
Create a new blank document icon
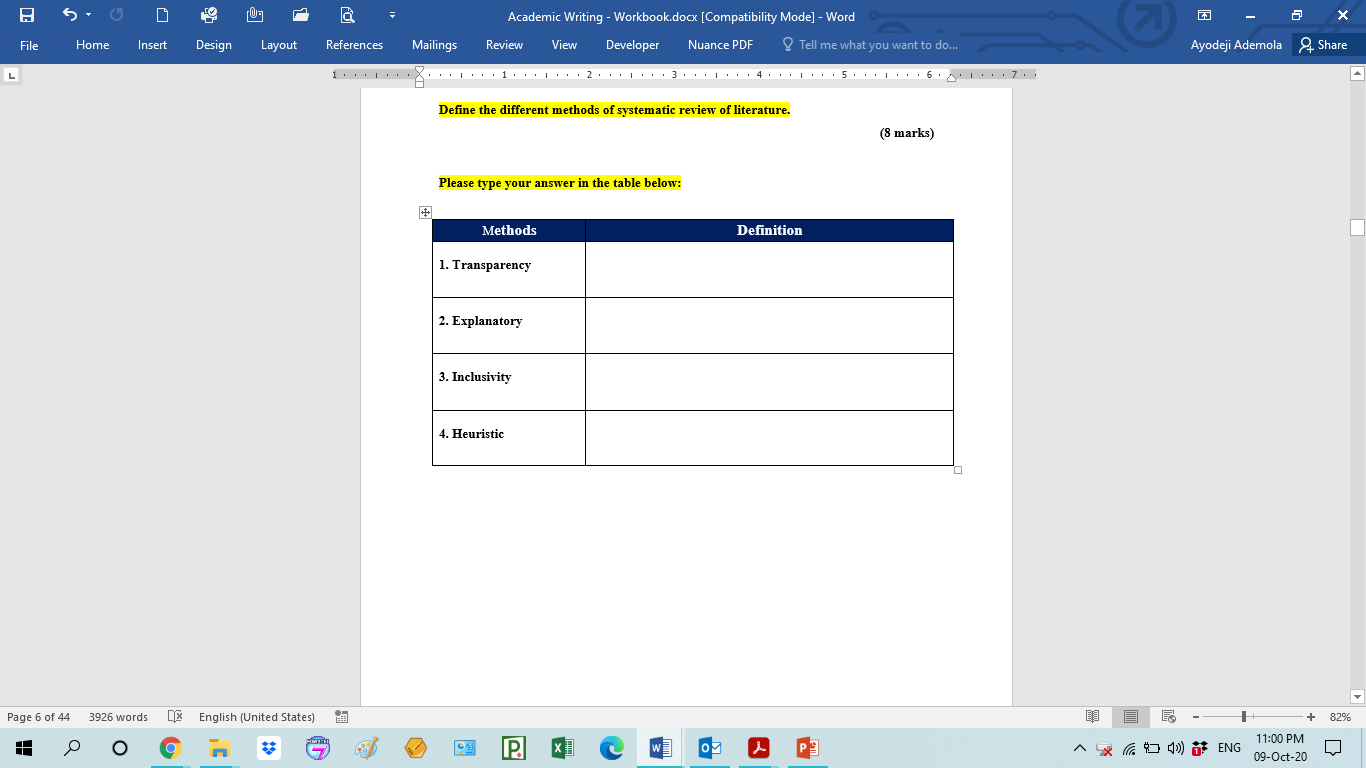pyautogui.click(x=161, y=16)
